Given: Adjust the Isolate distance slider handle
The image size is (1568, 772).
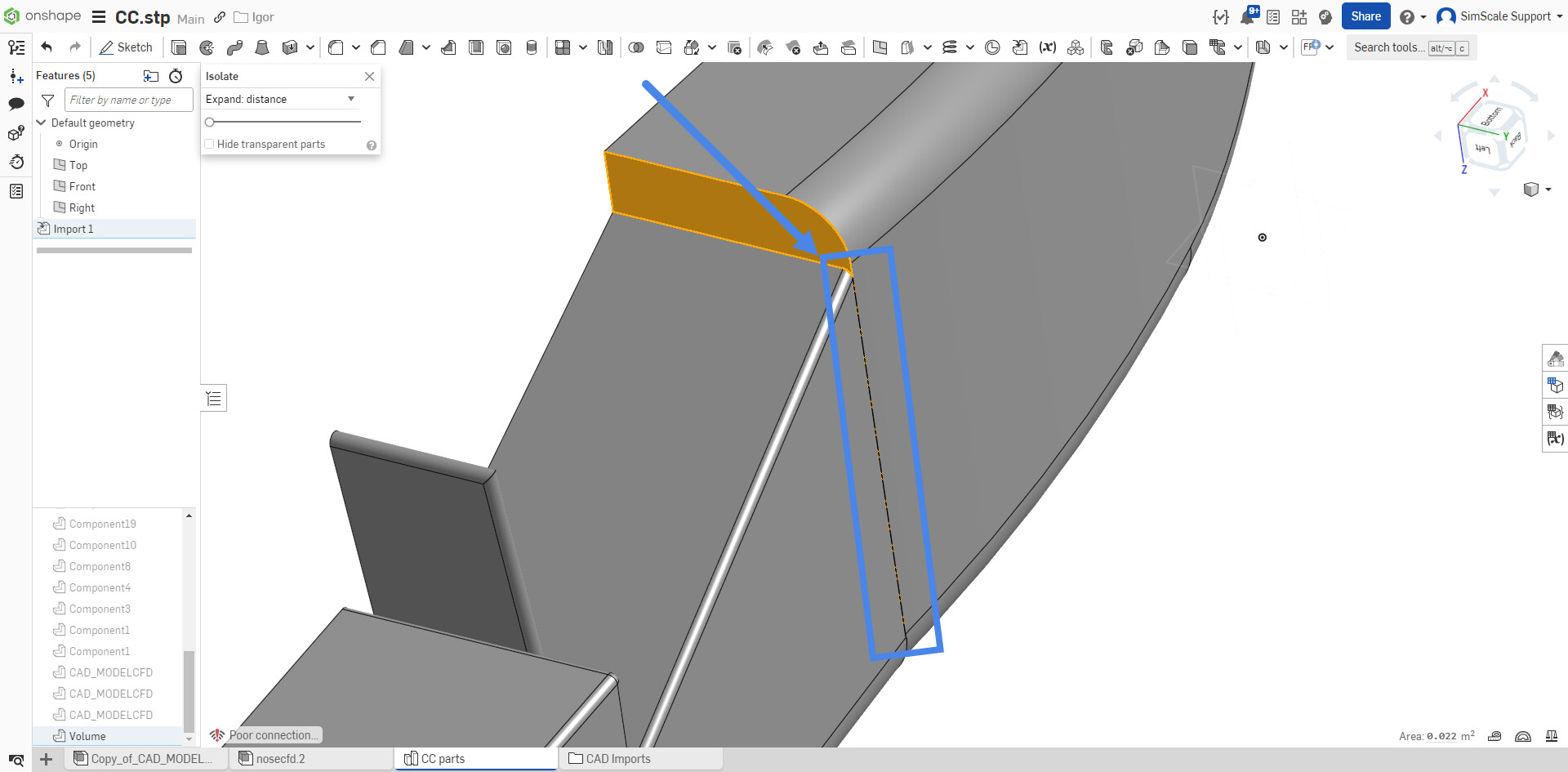Looking at the screenshot, I should (210, 122).
